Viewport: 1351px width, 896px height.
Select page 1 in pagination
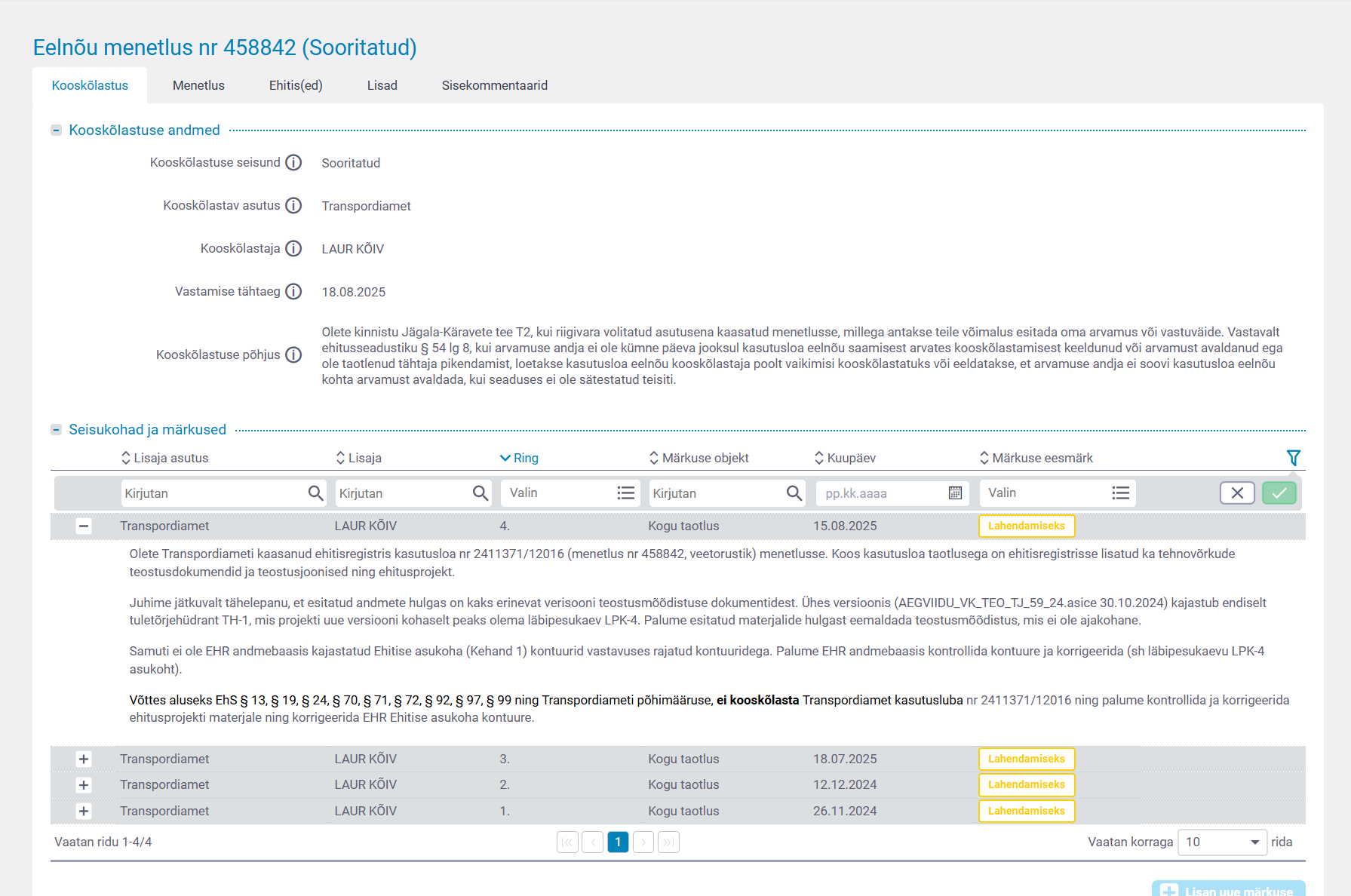coord(618,842)
